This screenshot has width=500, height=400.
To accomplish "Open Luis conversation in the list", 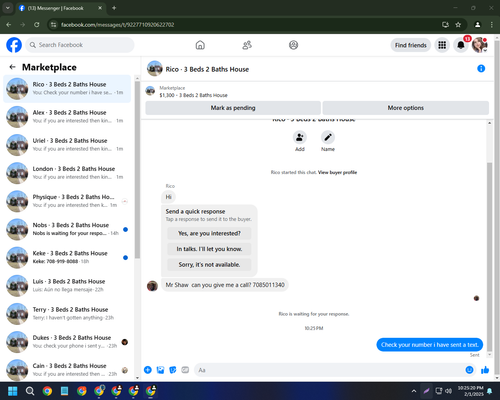I will (x=67, y=286).
